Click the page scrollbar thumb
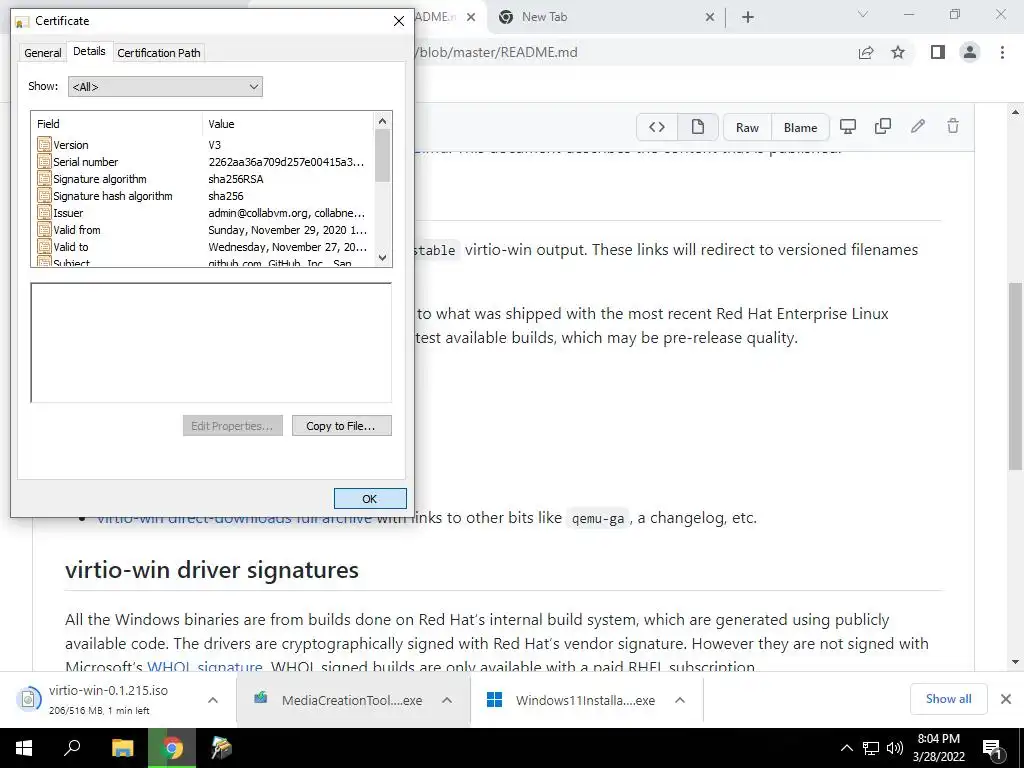The height and width of the screenshot is (768, 1024). pyautogui.click(x=1015, y=376)
